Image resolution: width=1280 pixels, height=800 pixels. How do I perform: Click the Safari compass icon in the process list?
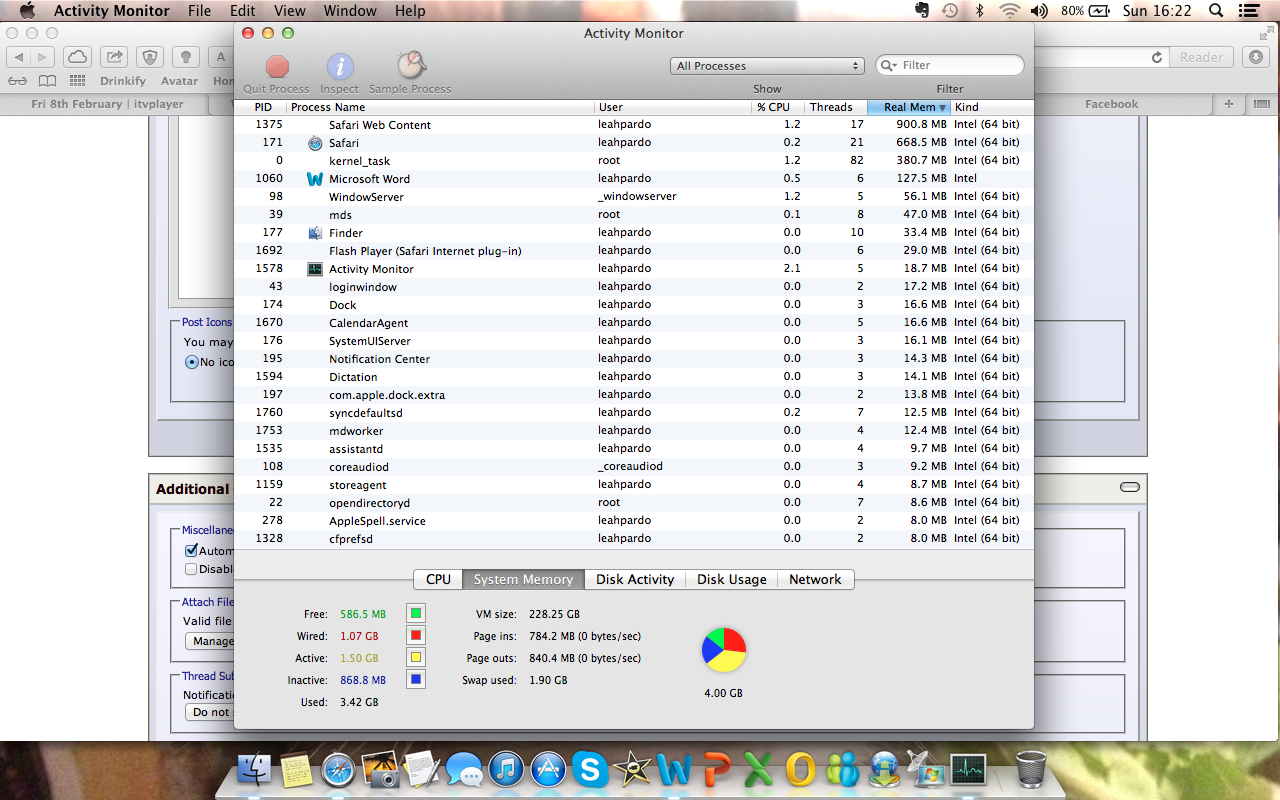point(315,143)
